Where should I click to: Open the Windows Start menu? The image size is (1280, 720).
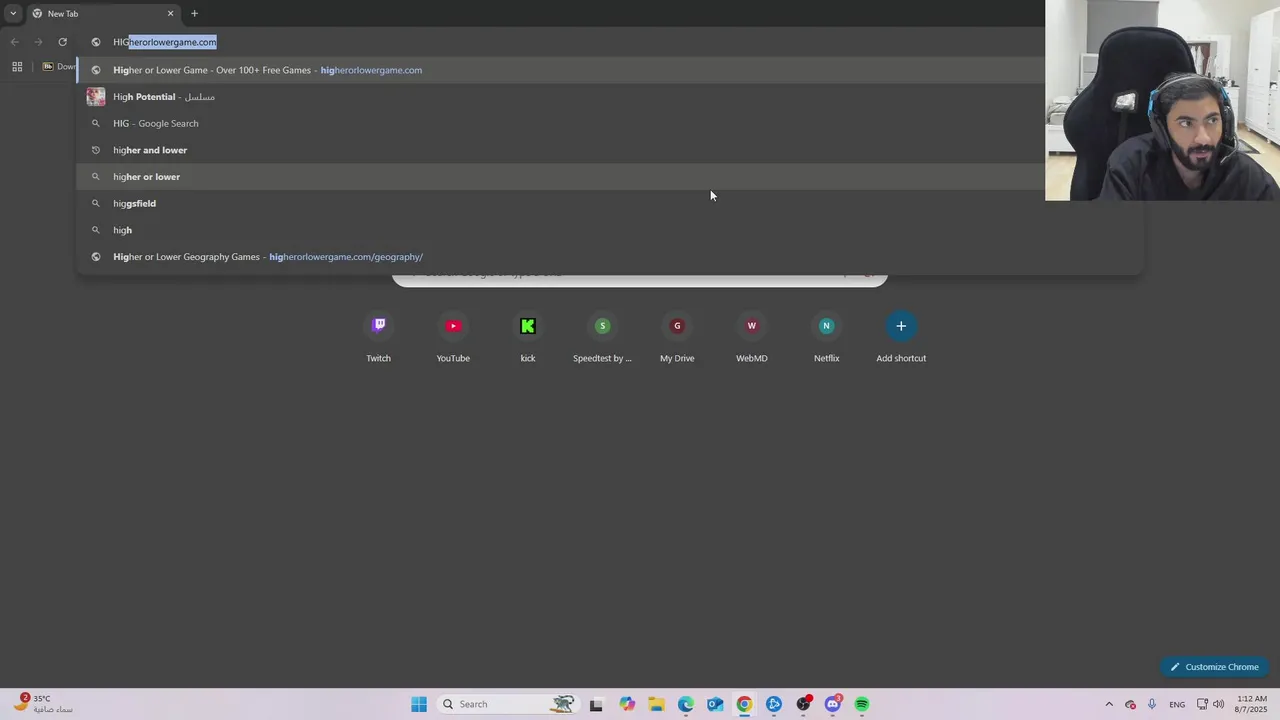pyautogui.click(x=419, y=704)
